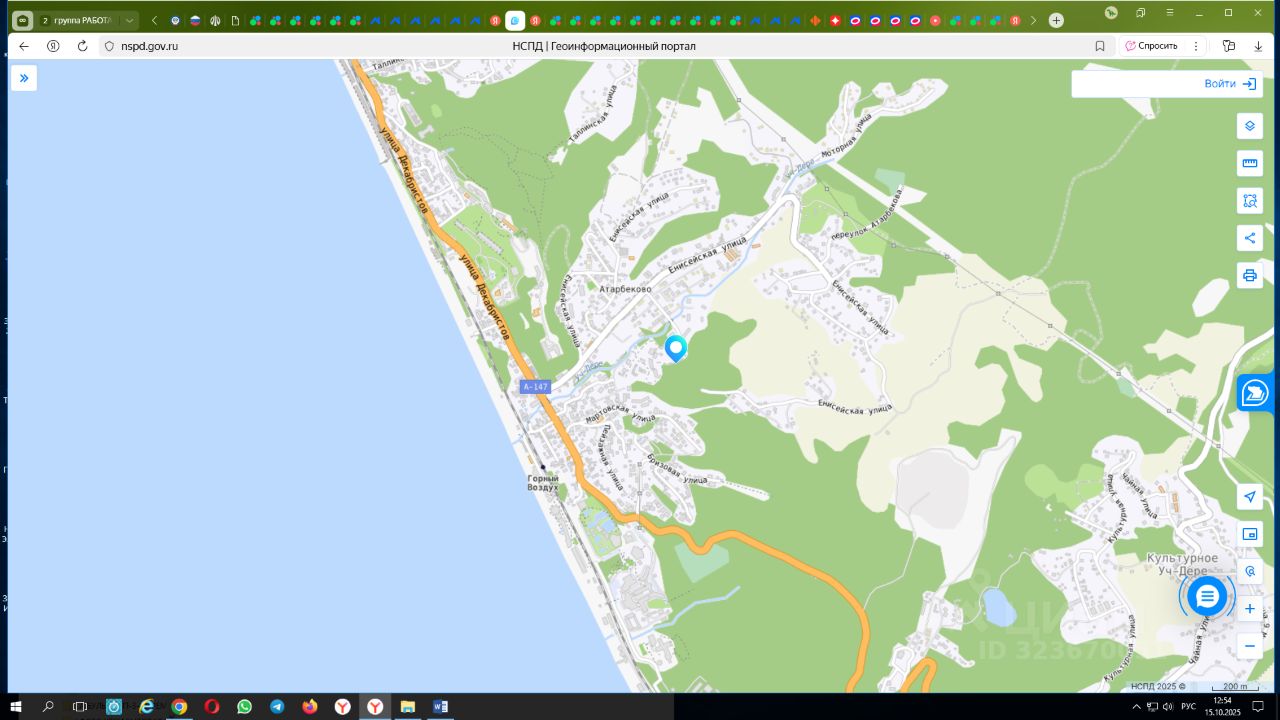The image size is (1280, 720).
Task: Click the circular target tool icon
Action: [x=1249, y=571]
